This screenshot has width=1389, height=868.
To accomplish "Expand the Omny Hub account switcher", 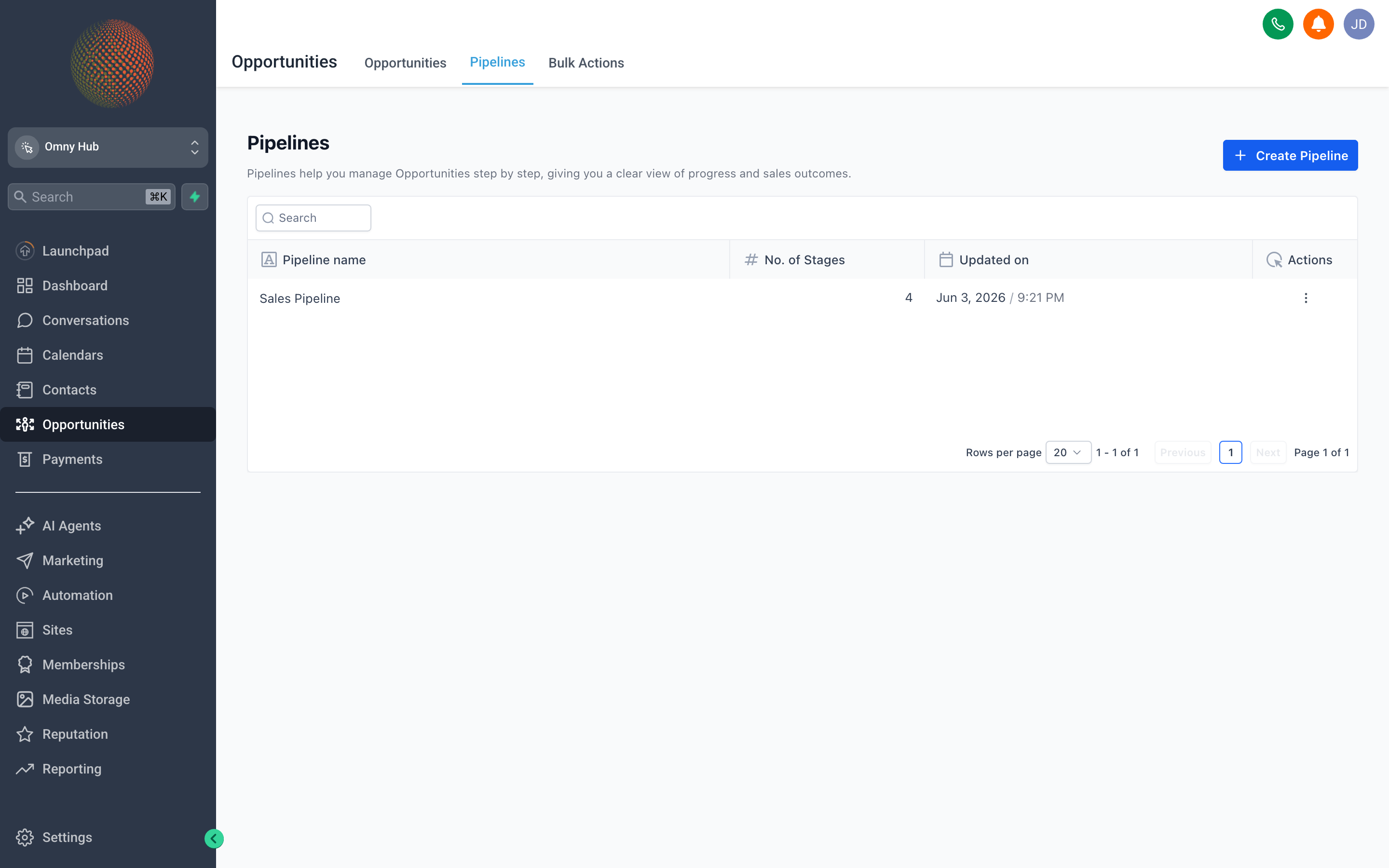I will [108, 148].
